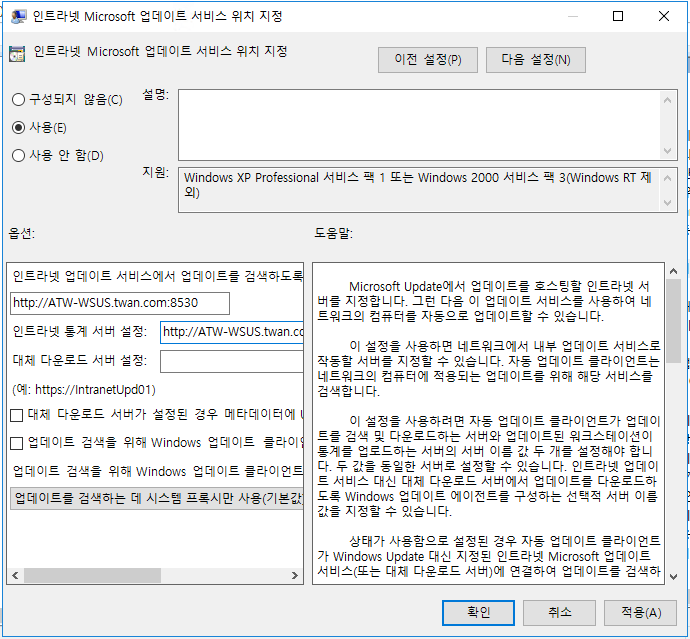Click the 지원 text starting Windows XP Professional
This screenshot has height=639, width=690.
point(418,185)
